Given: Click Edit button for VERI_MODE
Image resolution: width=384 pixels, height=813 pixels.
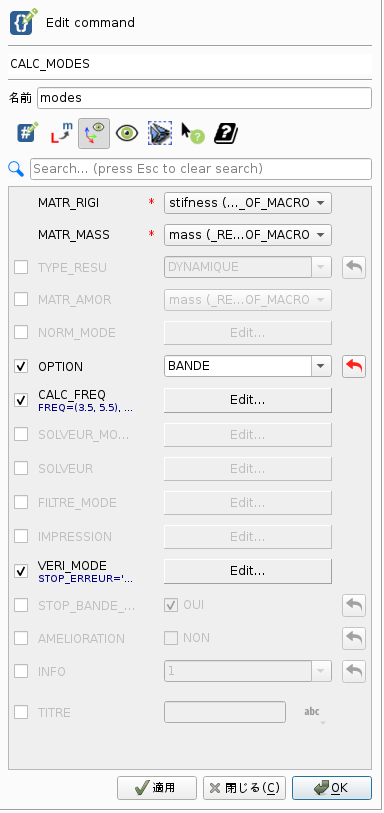Looking at the screenshot, I should pos(248,571).
